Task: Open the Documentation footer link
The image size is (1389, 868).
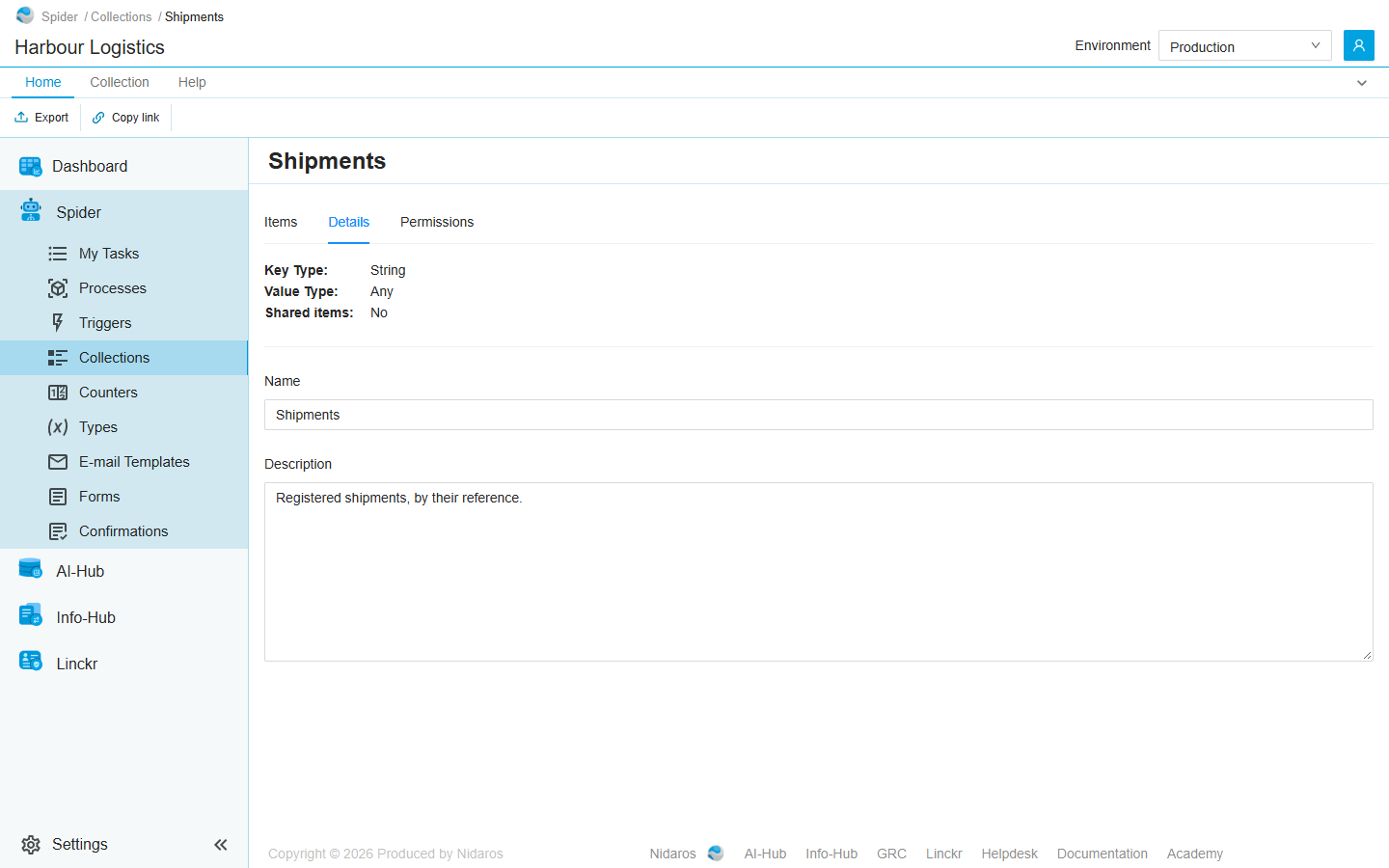Action: (x=1102, y=854)
